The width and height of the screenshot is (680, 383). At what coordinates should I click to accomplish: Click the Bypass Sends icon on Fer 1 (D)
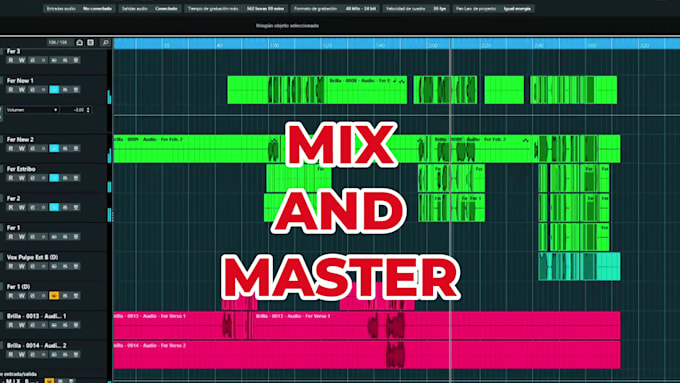[76, 296]
